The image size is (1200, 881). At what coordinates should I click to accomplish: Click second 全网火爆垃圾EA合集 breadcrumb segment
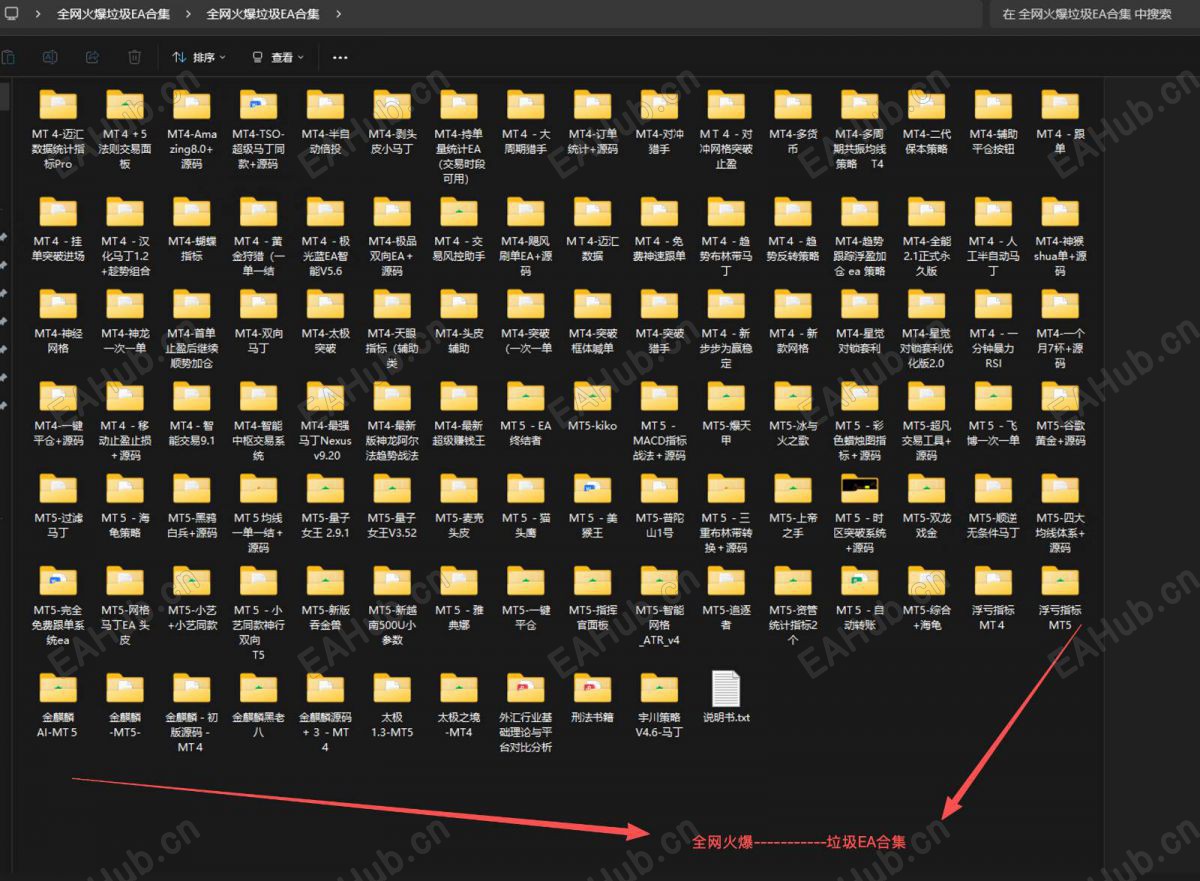(x=263, y=15)
